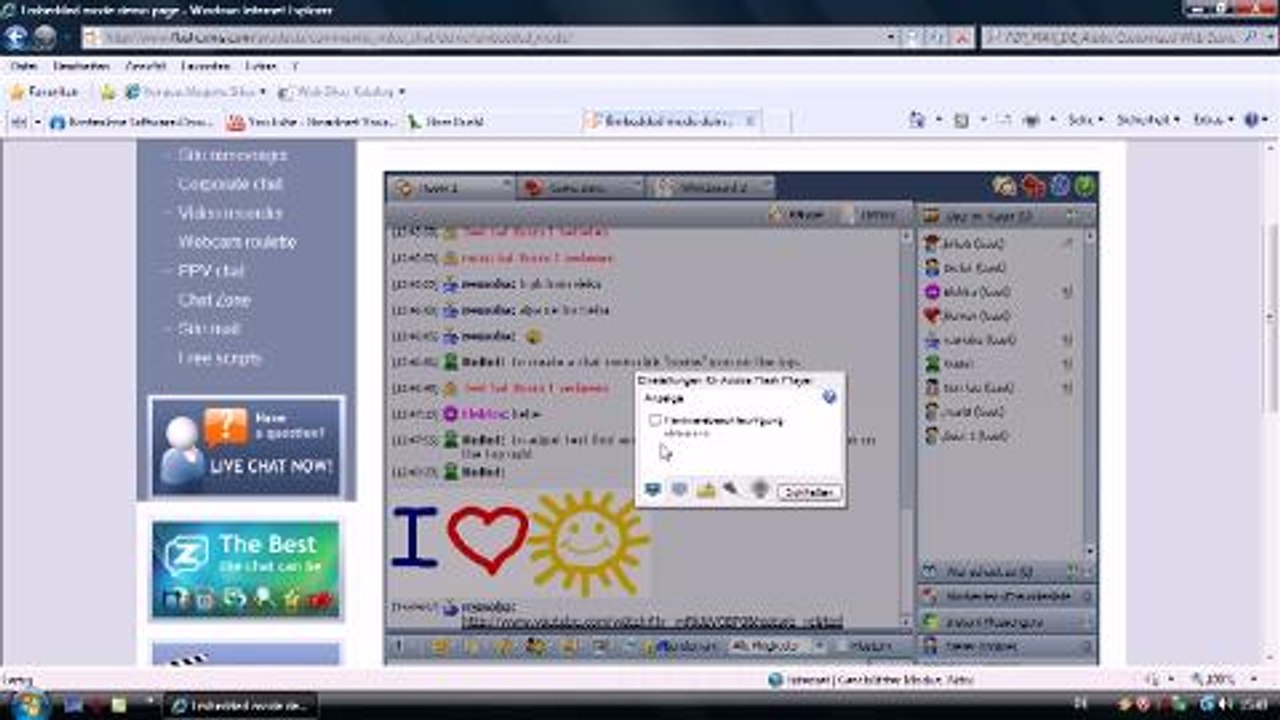Image resolution: width=1280 pixels, height=720 pixels.
Task: Select the camera tab in Flash settings
Action: pyautogui.click(x=759, y=490)
